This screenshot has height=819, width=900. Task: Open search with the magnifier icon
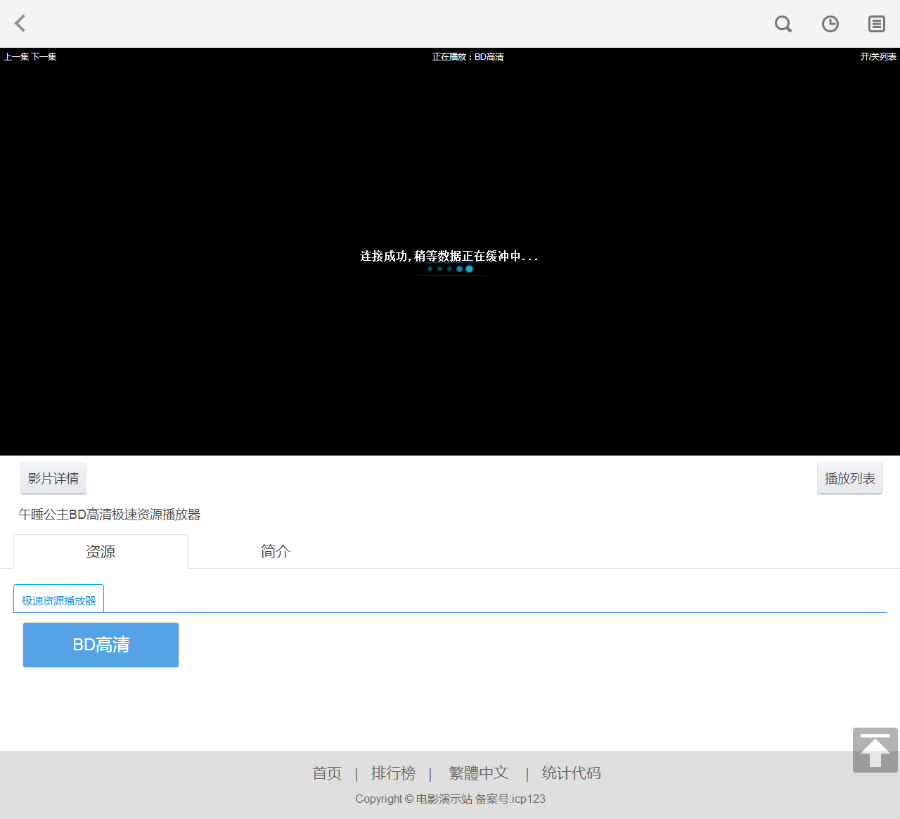[783, 24]
